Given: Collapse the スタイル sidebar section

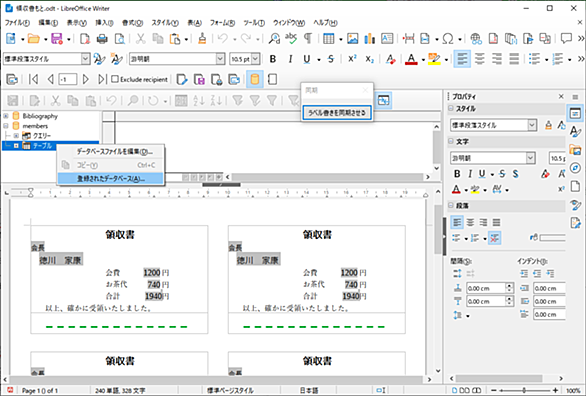Looking at the screenshot, I should point(451,108).
